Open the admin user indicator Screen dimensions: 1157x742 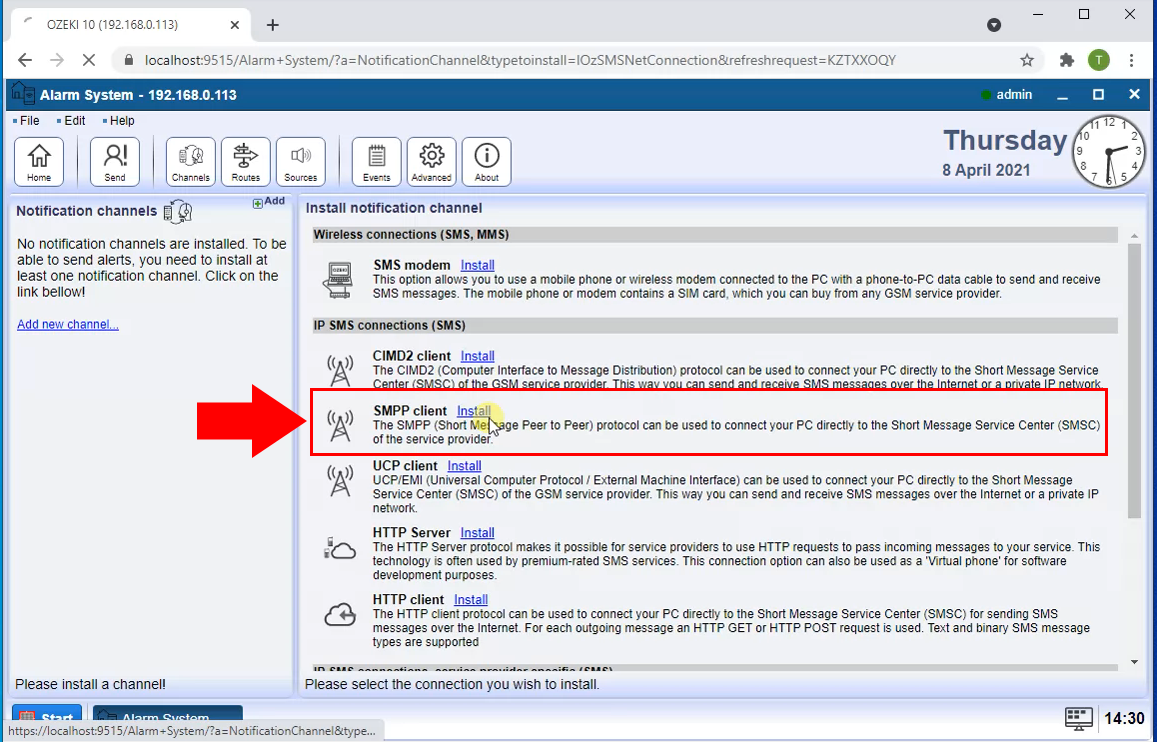[x=1007, y=94]
